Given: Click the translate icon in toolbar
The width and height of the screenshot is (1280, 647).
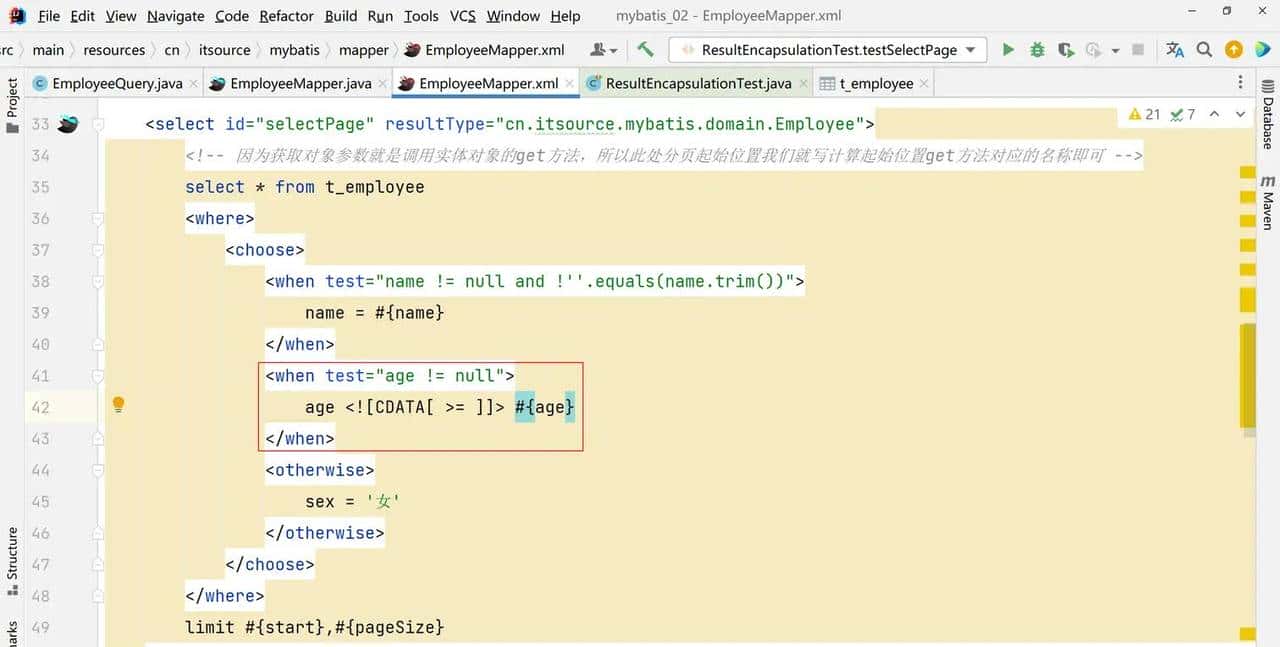Looking at the screenshot, I should click(1175, 50).
